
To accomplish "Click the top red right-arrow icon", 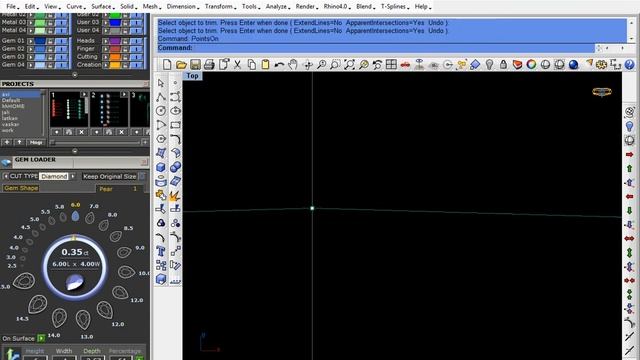I will pos(629,154).
